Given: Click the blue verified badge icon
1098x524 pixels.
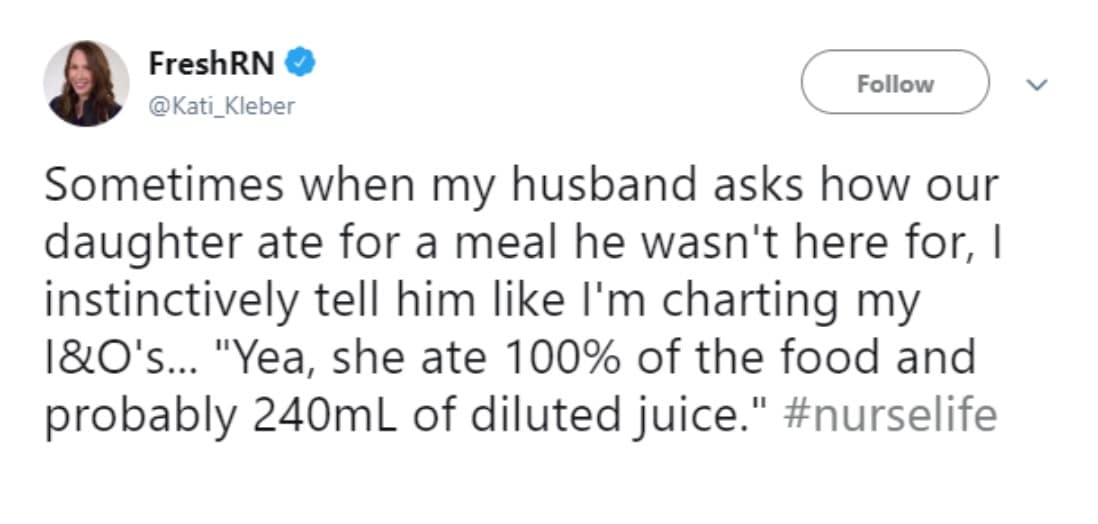Looking at the screenshot, I should point(301,64).
